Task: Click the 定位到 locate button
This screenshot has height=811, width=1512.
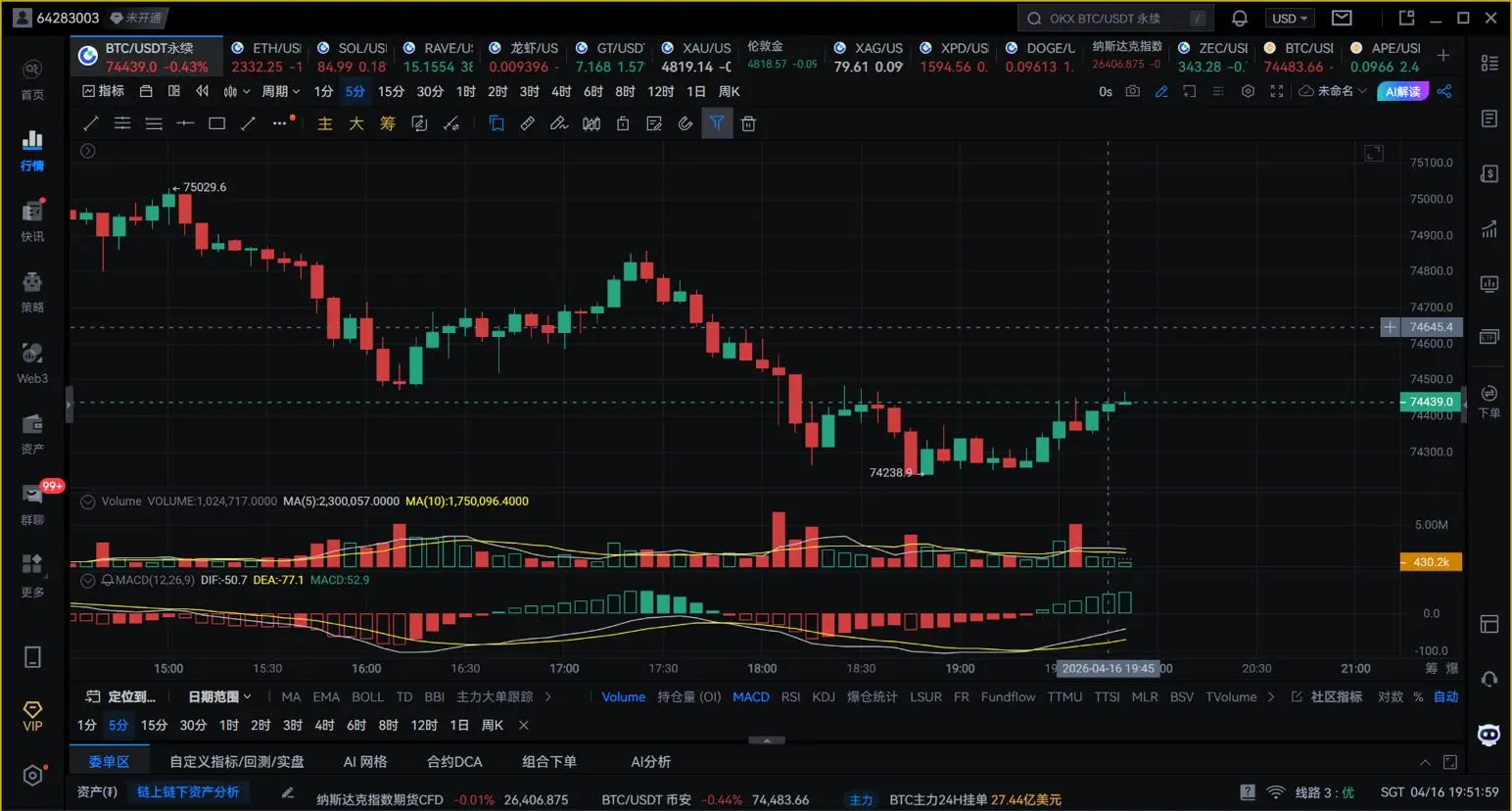Action: tap(121, 696)
